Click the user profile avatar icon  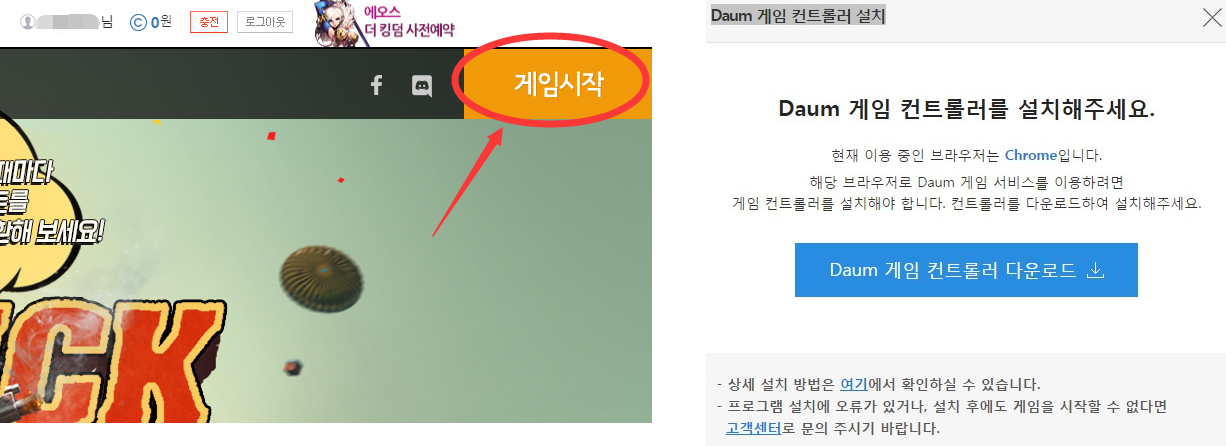click(x=27, y=21)
